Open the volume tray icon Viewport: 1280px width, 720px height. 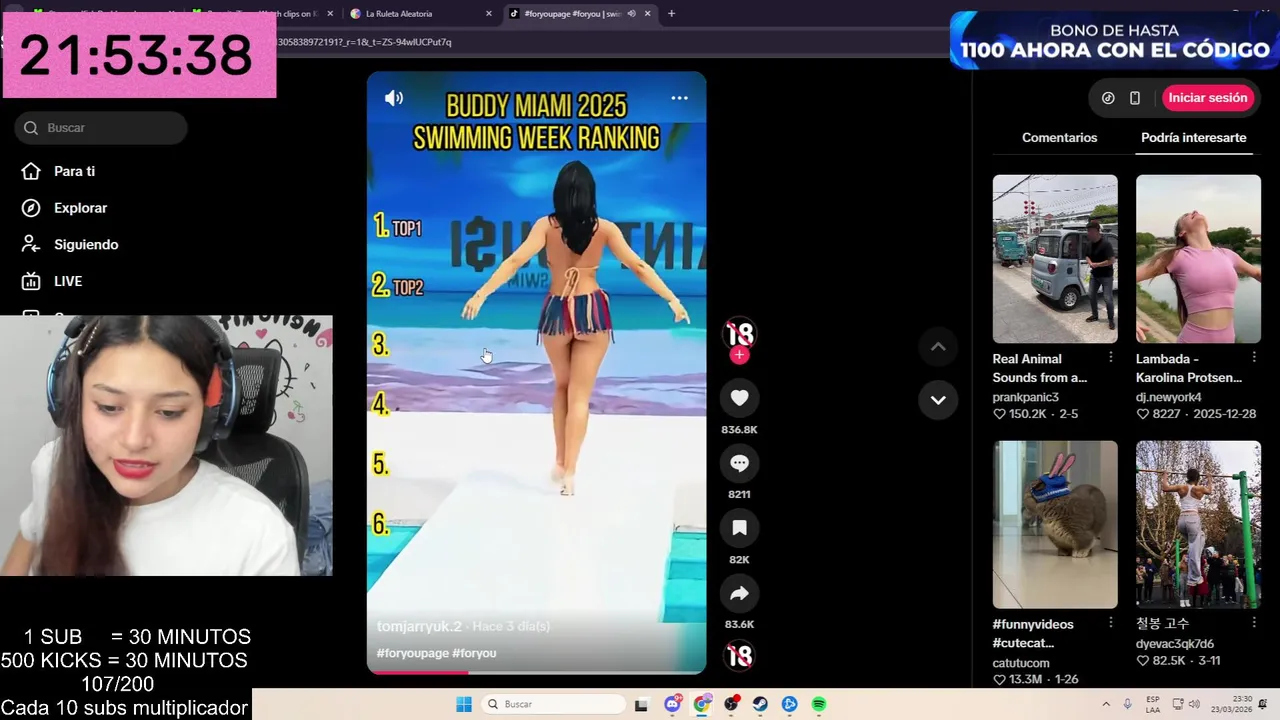pos(1194,704)
